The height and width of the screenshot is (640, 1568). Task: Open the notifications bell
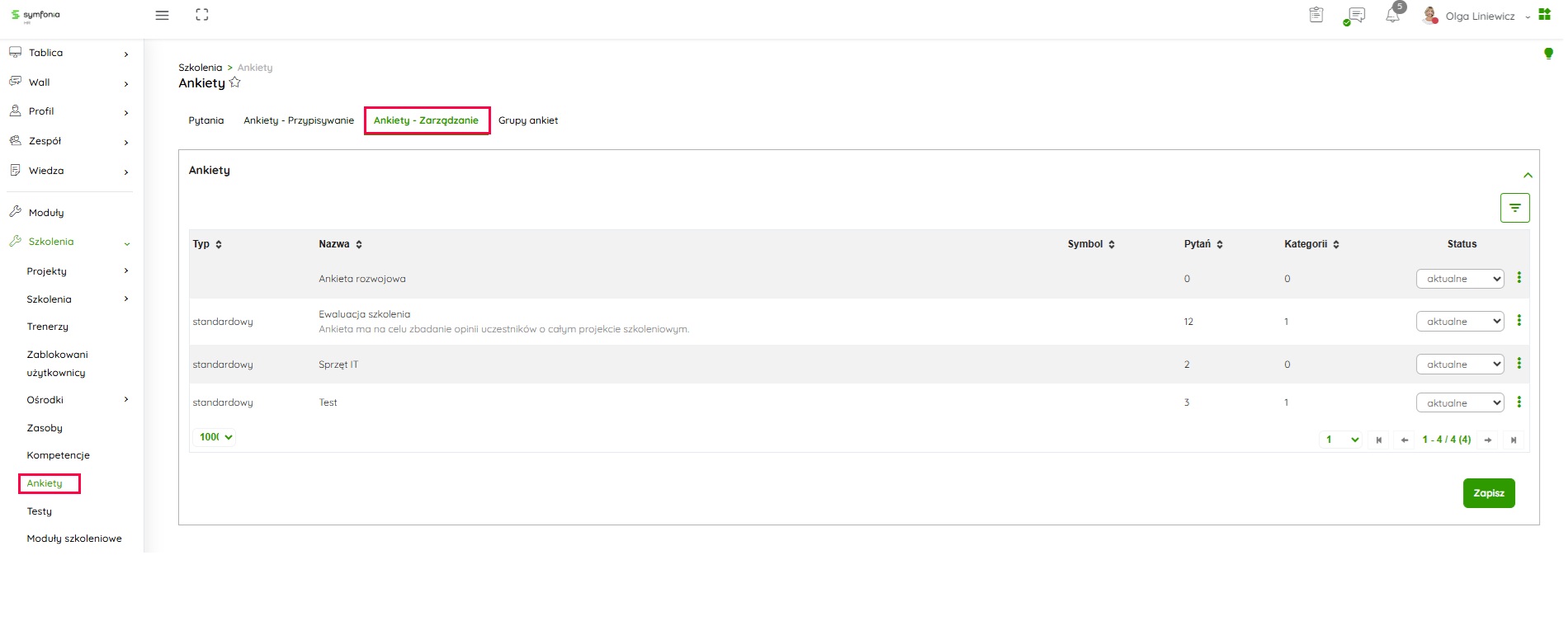point(1392,16)
